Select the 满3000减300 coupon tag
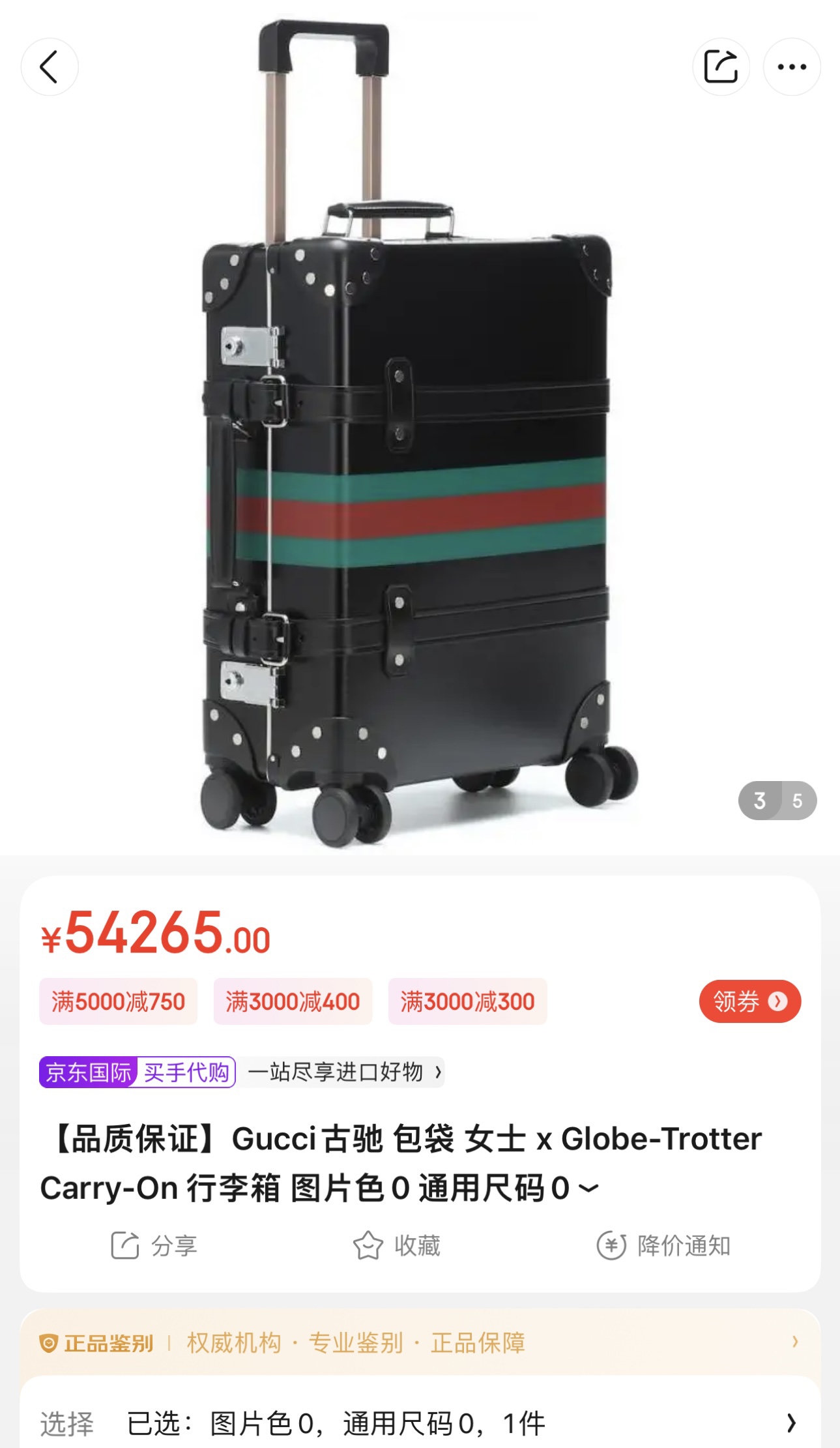 [467, 1001]
